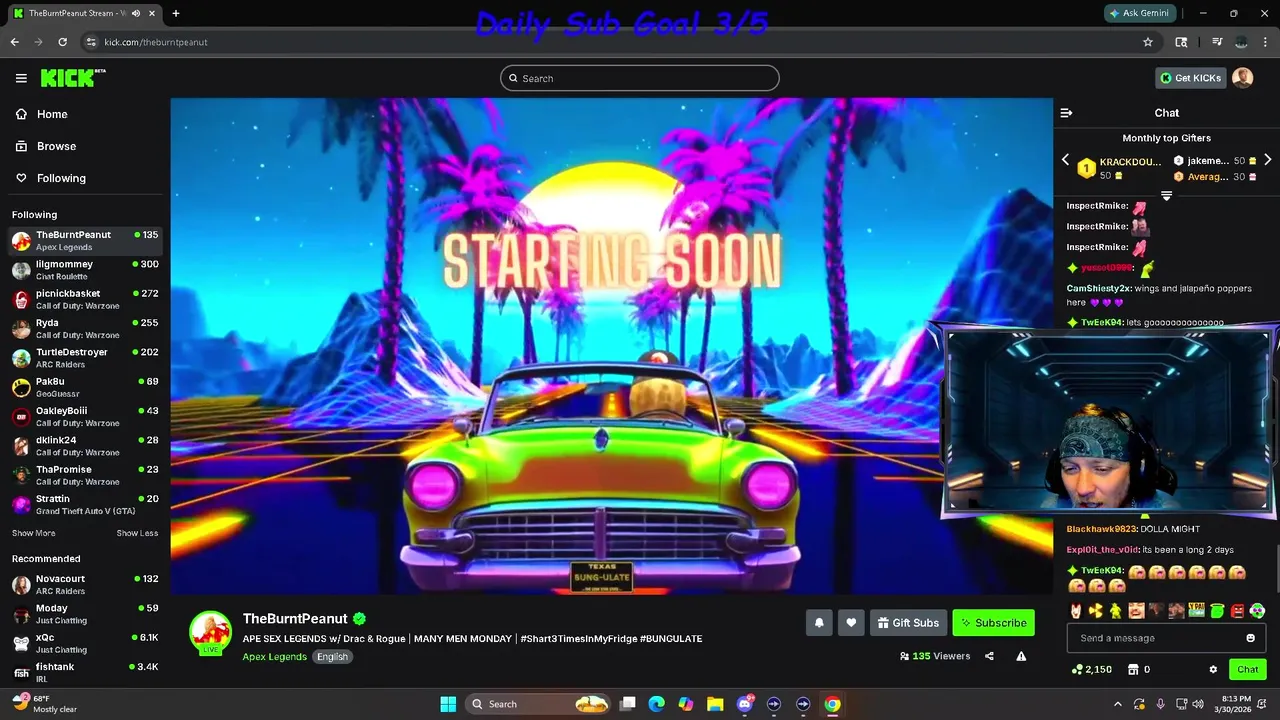Open a new Chrome tab
This screenshot has width=1280, height=720.
coord(176,13)
